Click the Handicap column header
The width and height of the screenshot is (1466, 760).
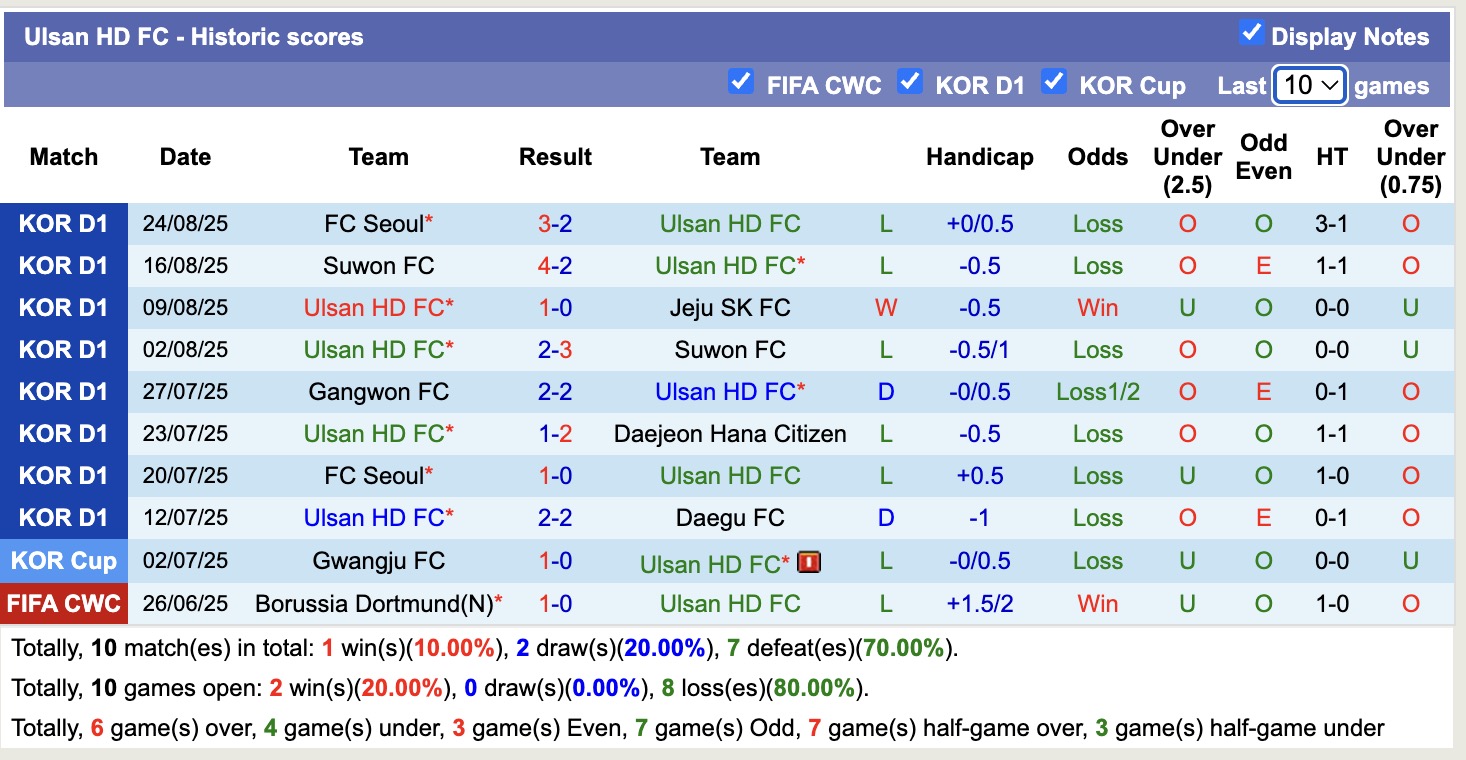[x=979, y=157]
